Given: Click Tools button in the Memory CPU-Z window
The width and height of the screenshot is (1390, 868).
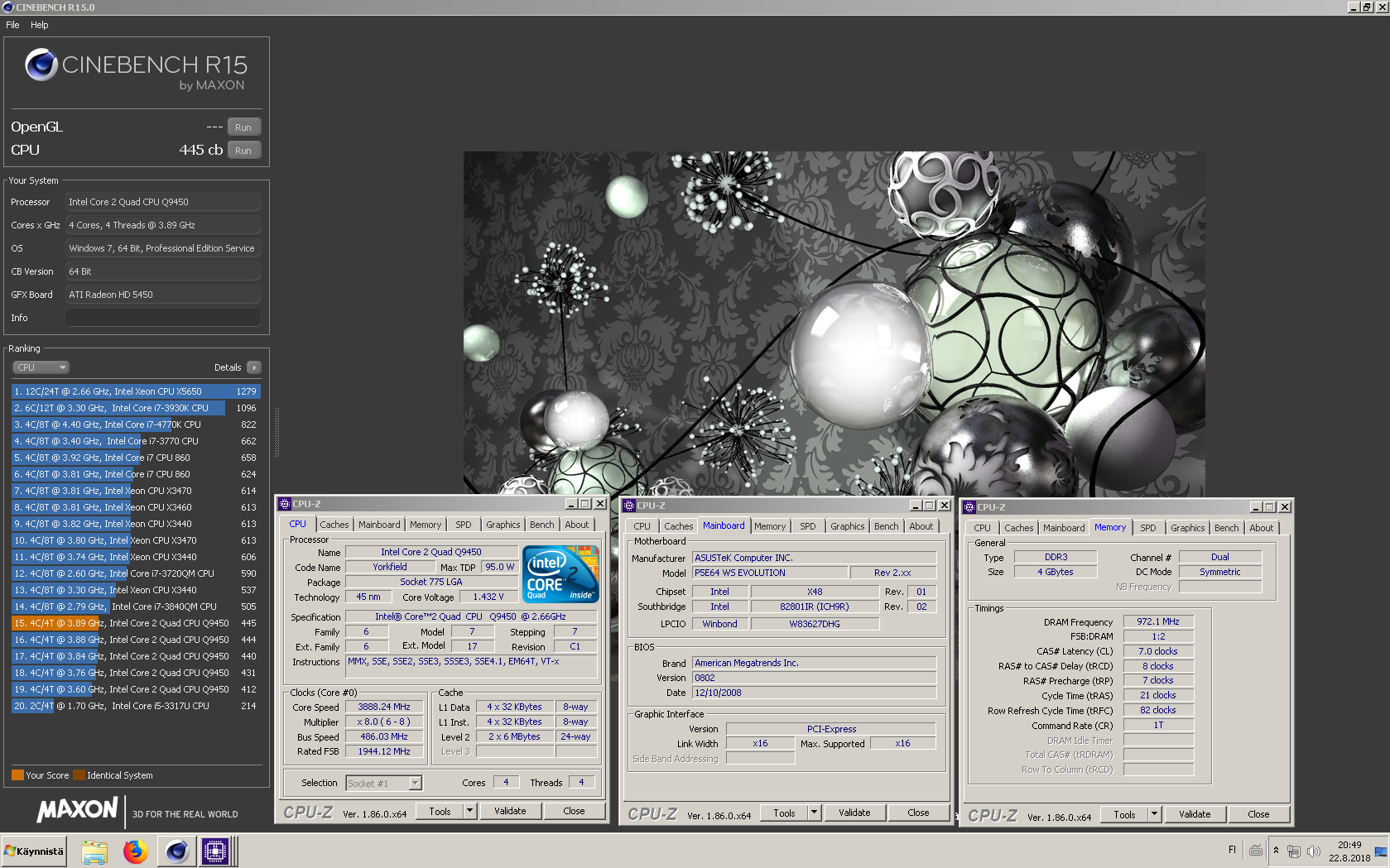Looking at the screenshot, I should tap(1124, 814).
